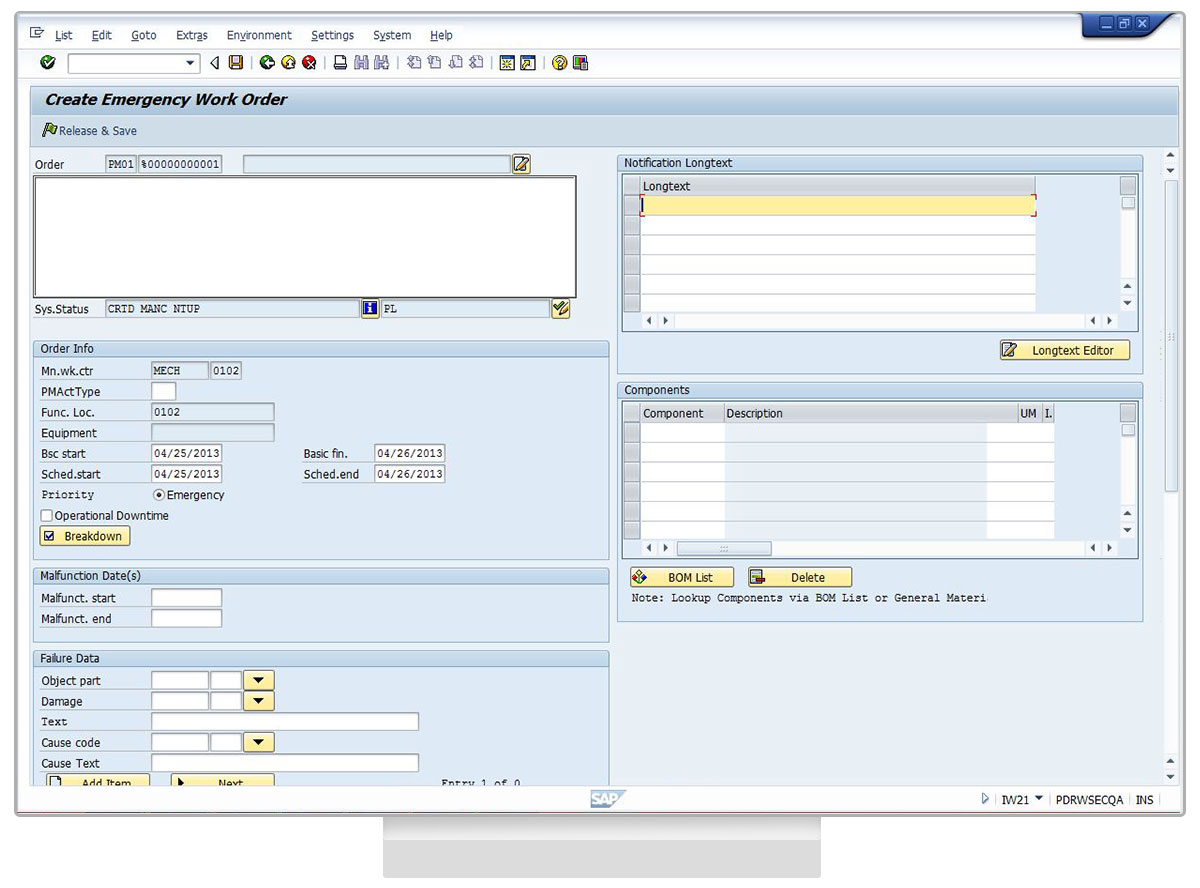Open the Environment menu
Screen dimensions: 1200x888
[259, 35]
